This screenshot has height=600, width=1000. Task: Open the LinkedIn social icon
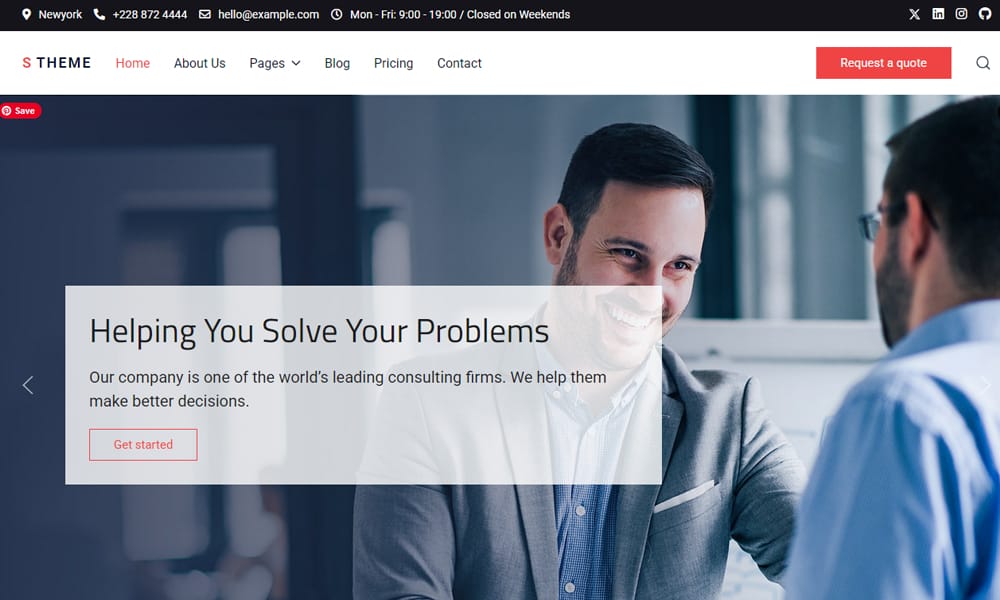pos(938,14)
